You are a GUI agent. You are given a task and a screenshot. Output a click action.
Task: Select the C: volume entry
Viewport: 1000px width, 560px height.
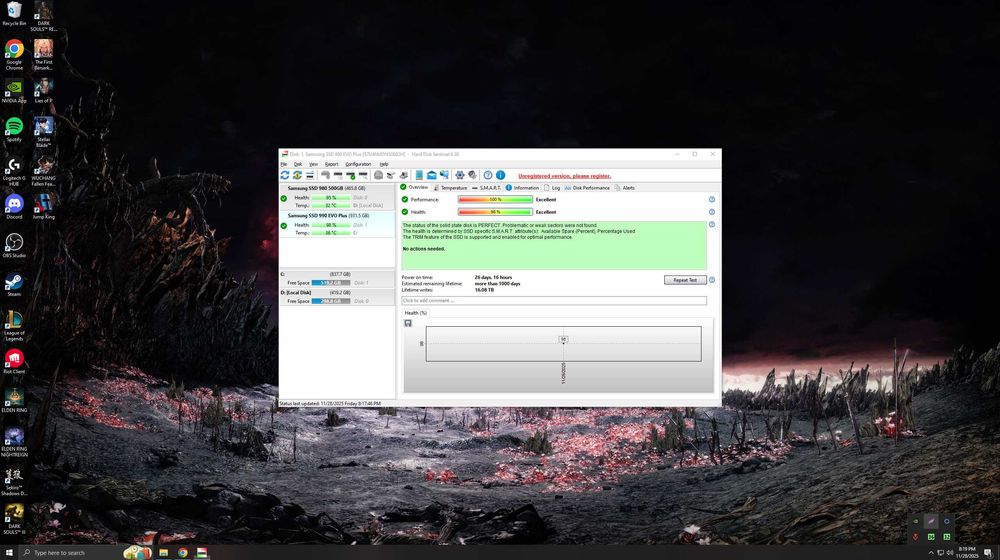pos(337,278)
